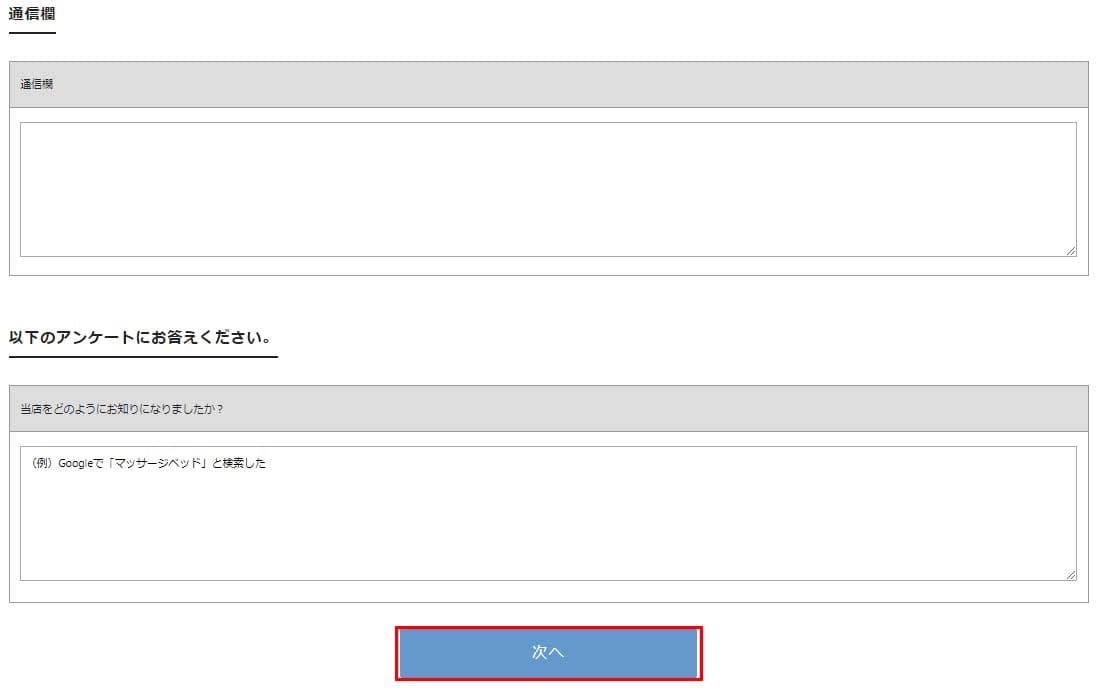Click the underline beneath 通信欄 heading
The image size is (1101, 689).
(x=32, y=33)
